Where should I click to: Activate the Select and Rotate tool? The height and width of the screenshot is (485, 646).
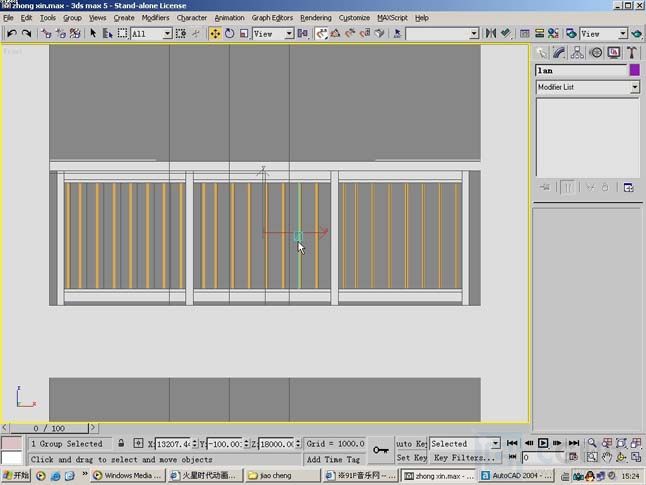tap(229, 33)
